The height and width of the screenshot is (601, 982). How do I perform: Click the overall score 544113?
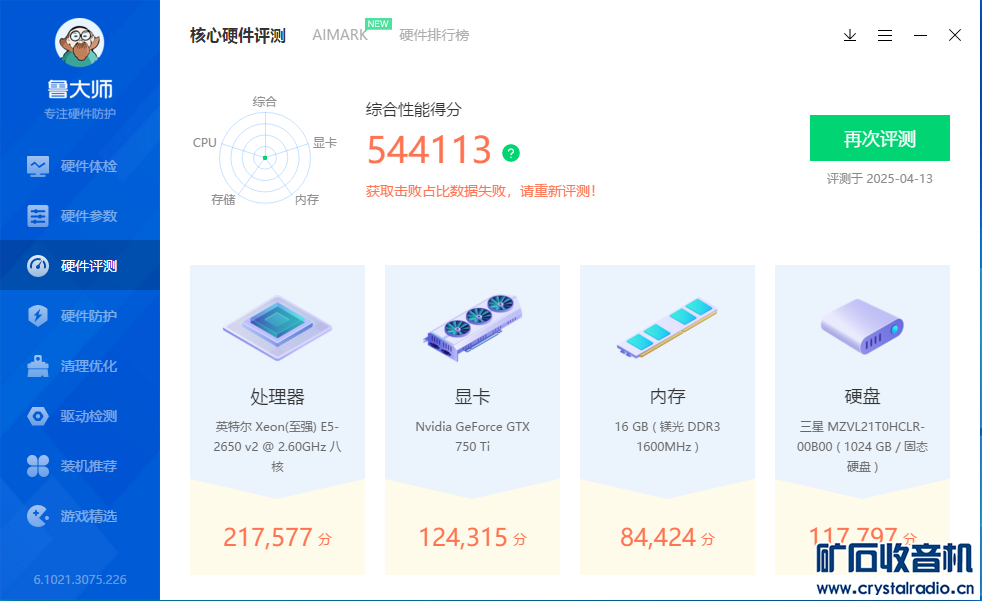pos(429,150)
